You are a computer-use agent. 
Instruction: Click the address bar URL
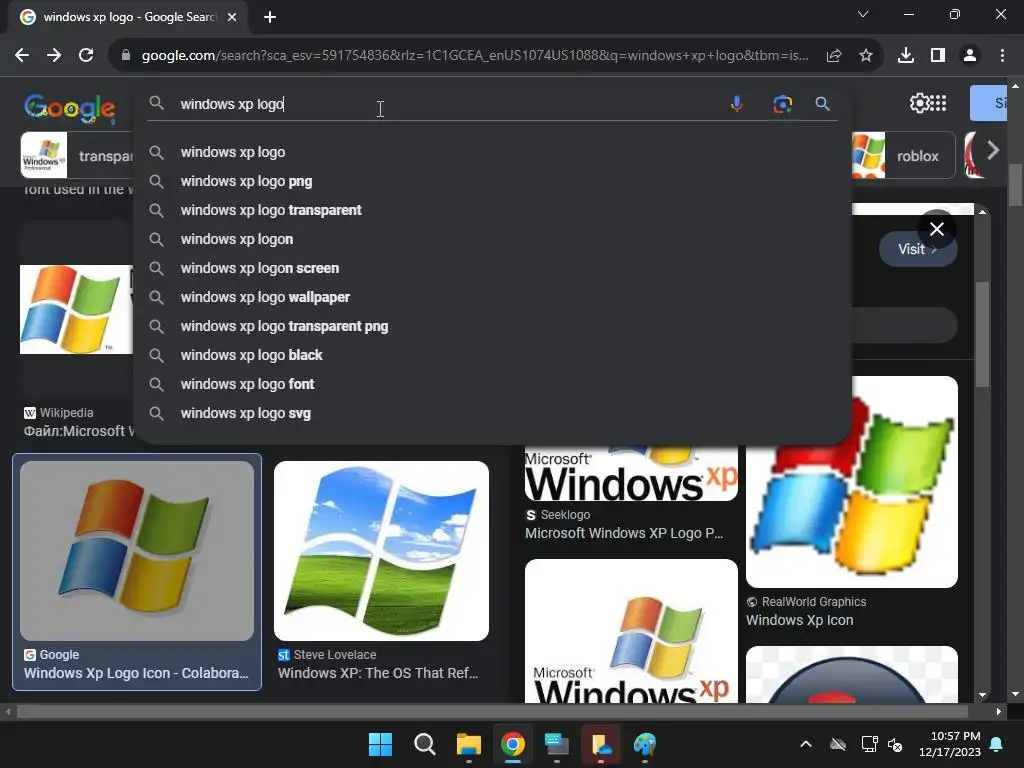(475, 56)
